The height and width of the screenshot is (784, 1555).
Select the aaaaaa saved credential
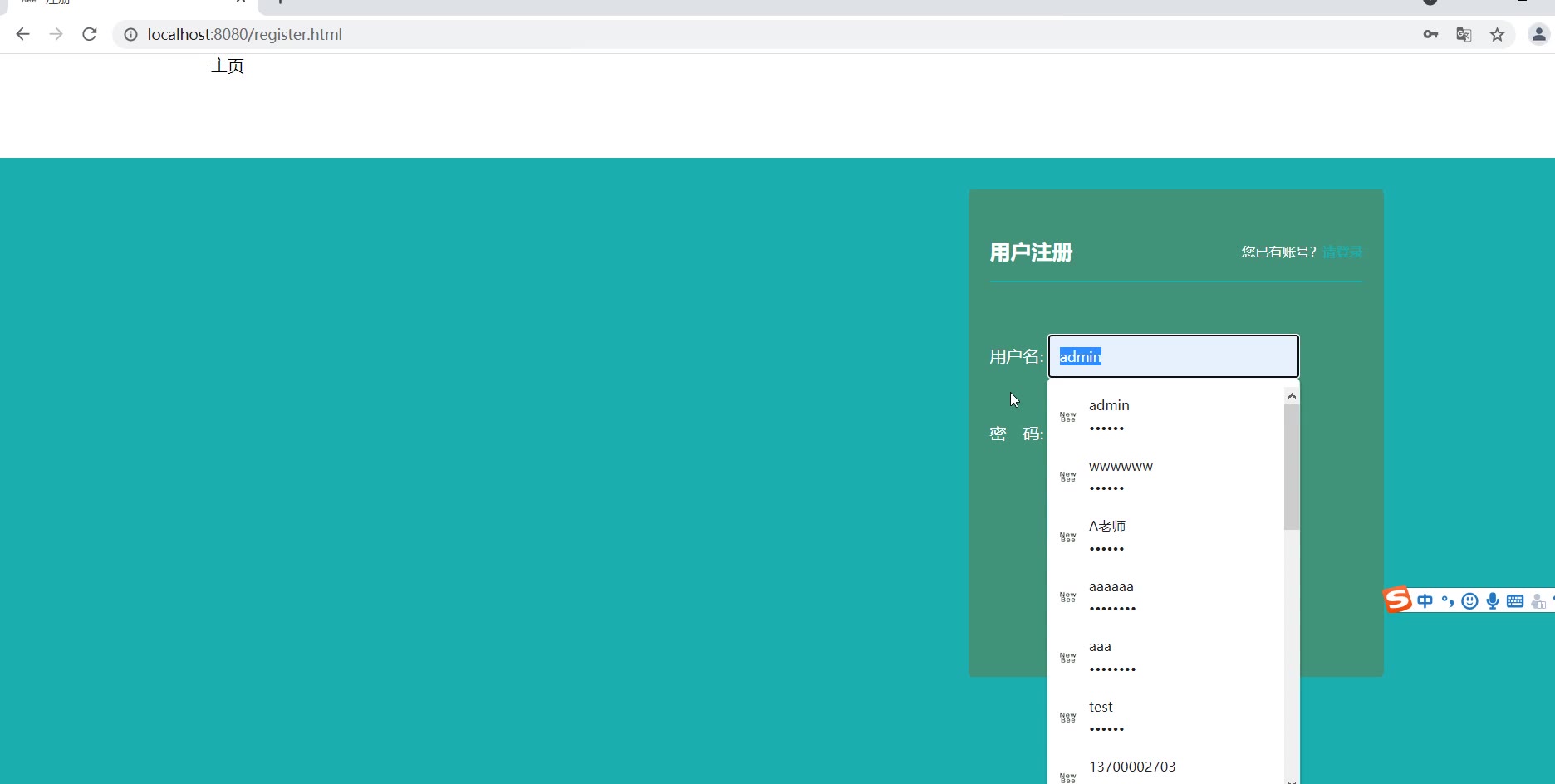pyautogui.click(x=1165, y=597)
